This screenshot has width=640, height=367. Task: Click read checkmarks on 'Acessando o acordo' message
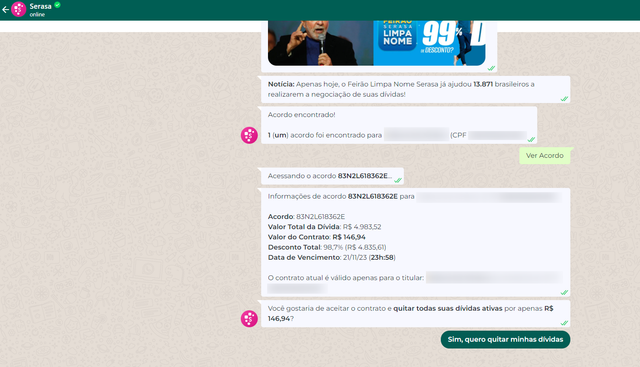[398, 180]
